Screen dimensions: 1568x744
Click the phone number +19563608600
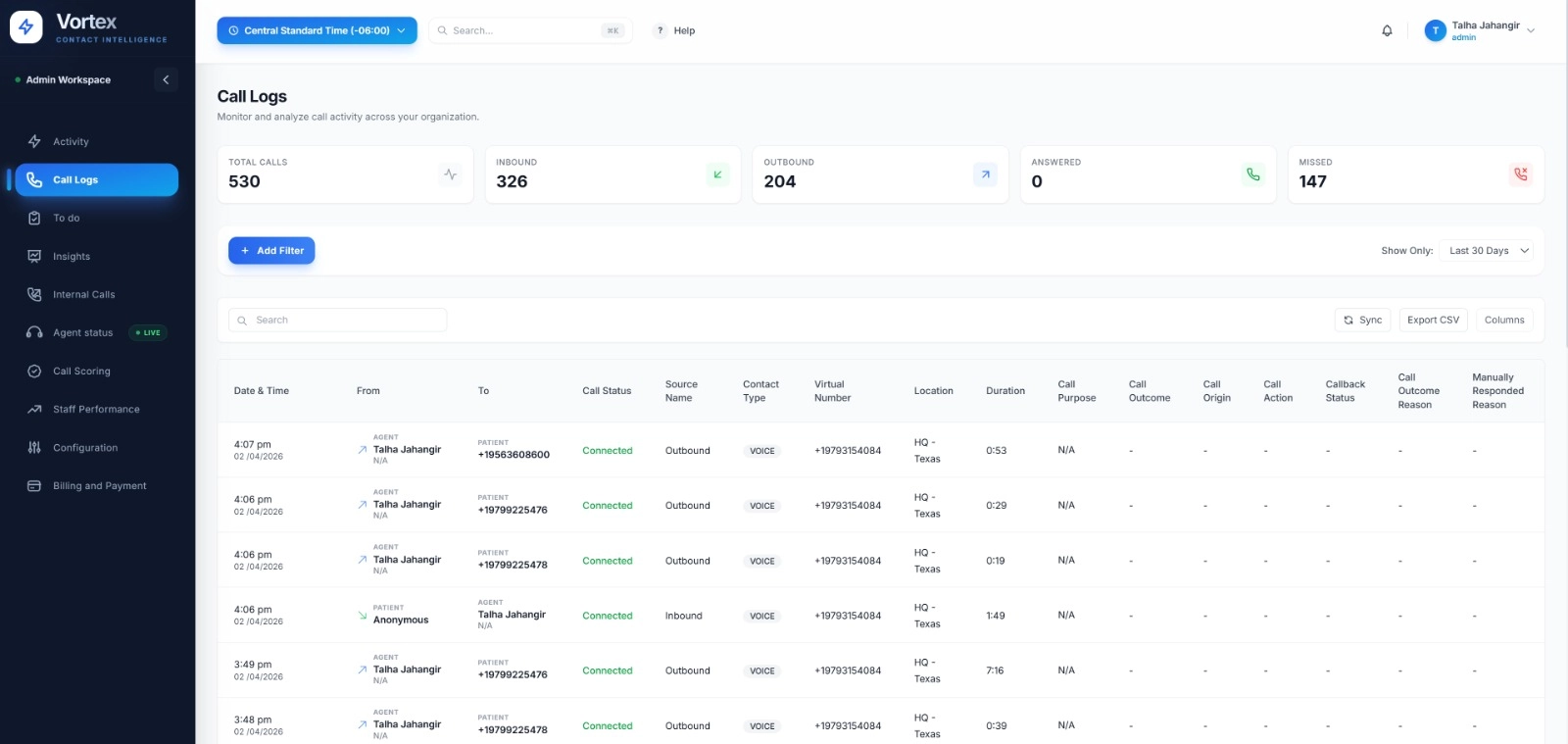tap(514, 455)
